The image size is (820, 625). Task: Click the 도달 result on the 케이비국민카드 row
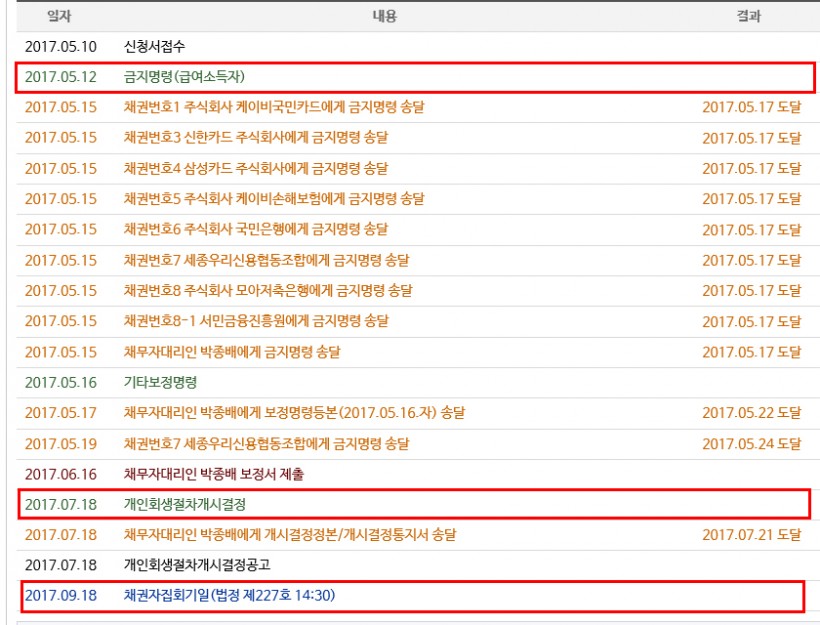[751, 107]
